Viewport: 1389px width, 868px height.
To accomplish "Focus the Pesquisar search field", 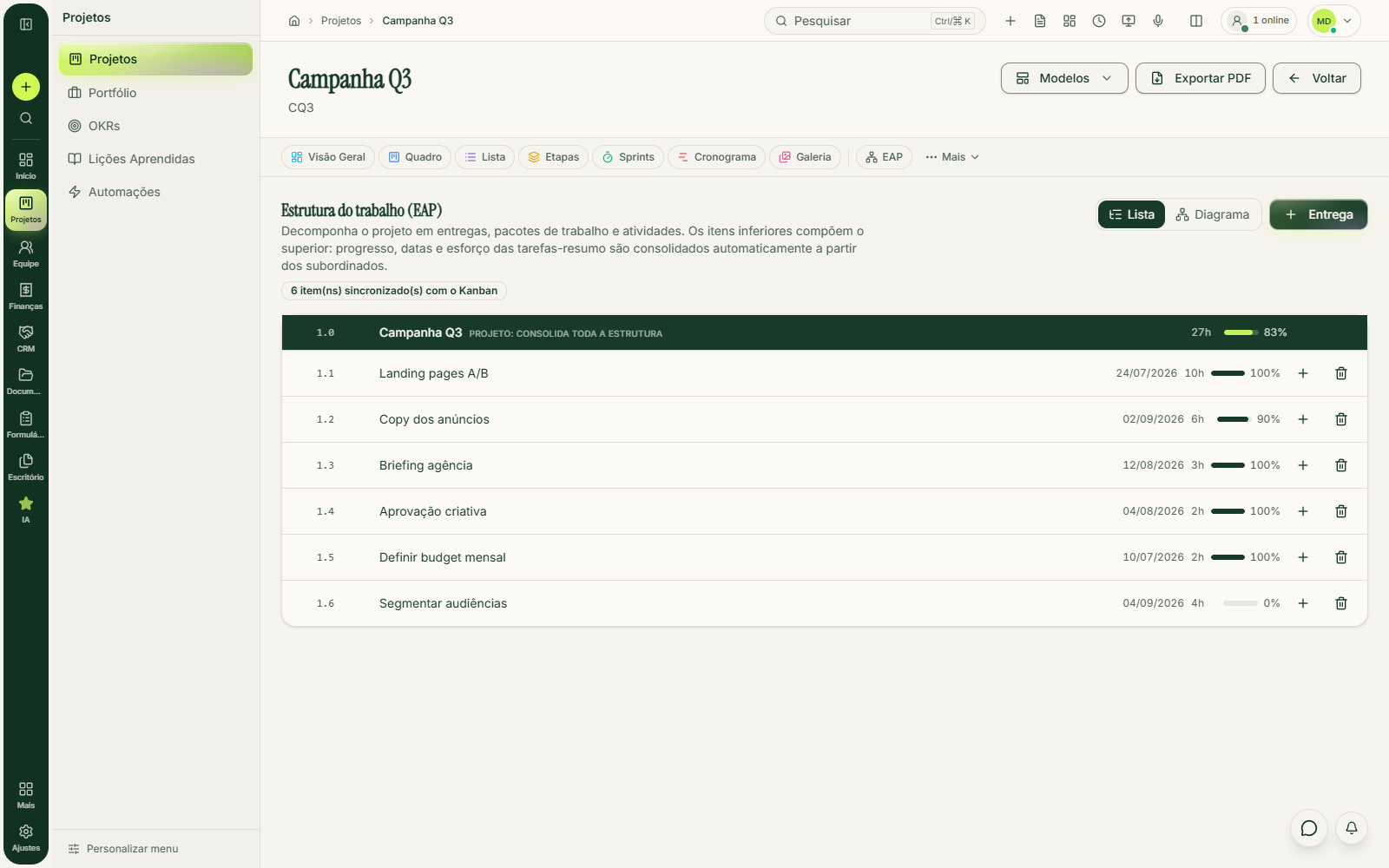I will [x=875, y=21].
